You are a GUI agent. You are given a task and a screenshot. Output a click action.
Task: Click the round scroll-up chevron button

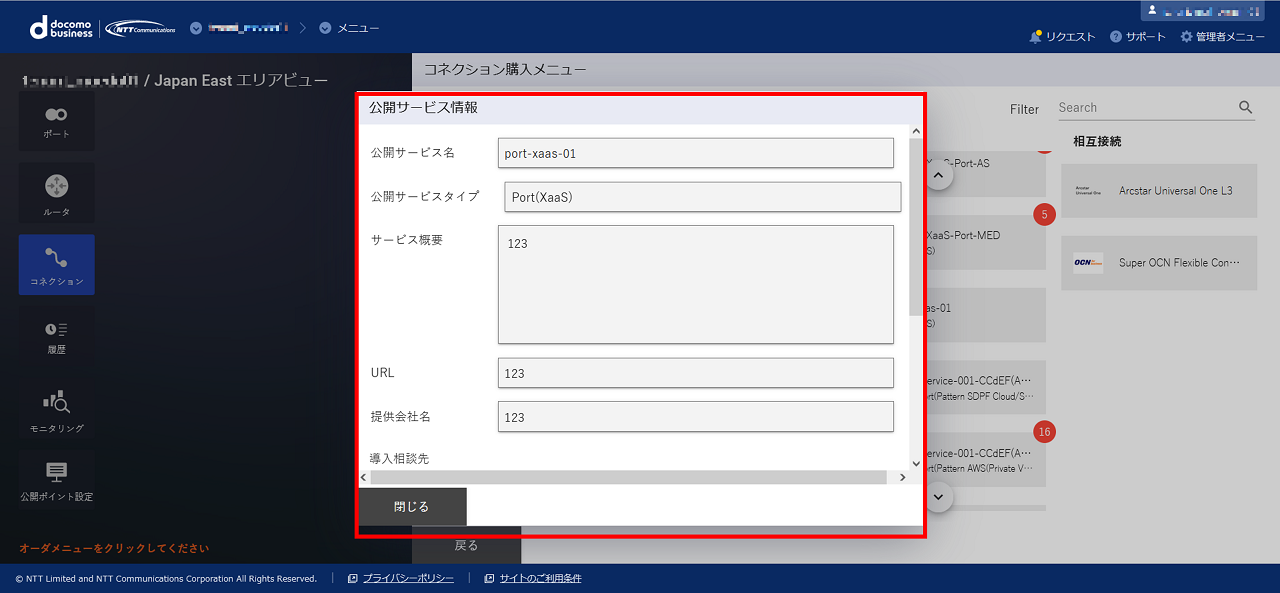click(938, 177)
